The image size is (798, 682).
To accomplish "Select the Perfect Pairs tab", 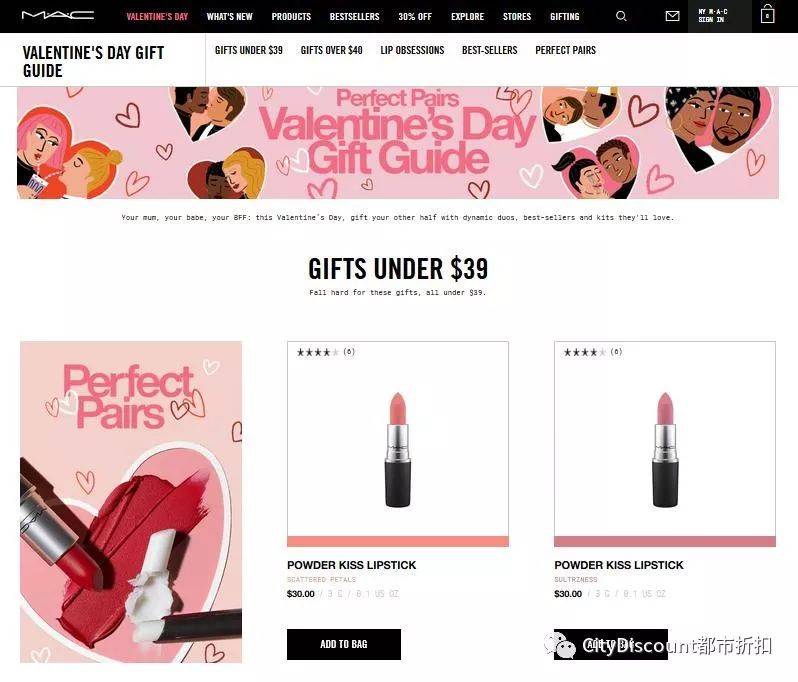I will [565, 50].
